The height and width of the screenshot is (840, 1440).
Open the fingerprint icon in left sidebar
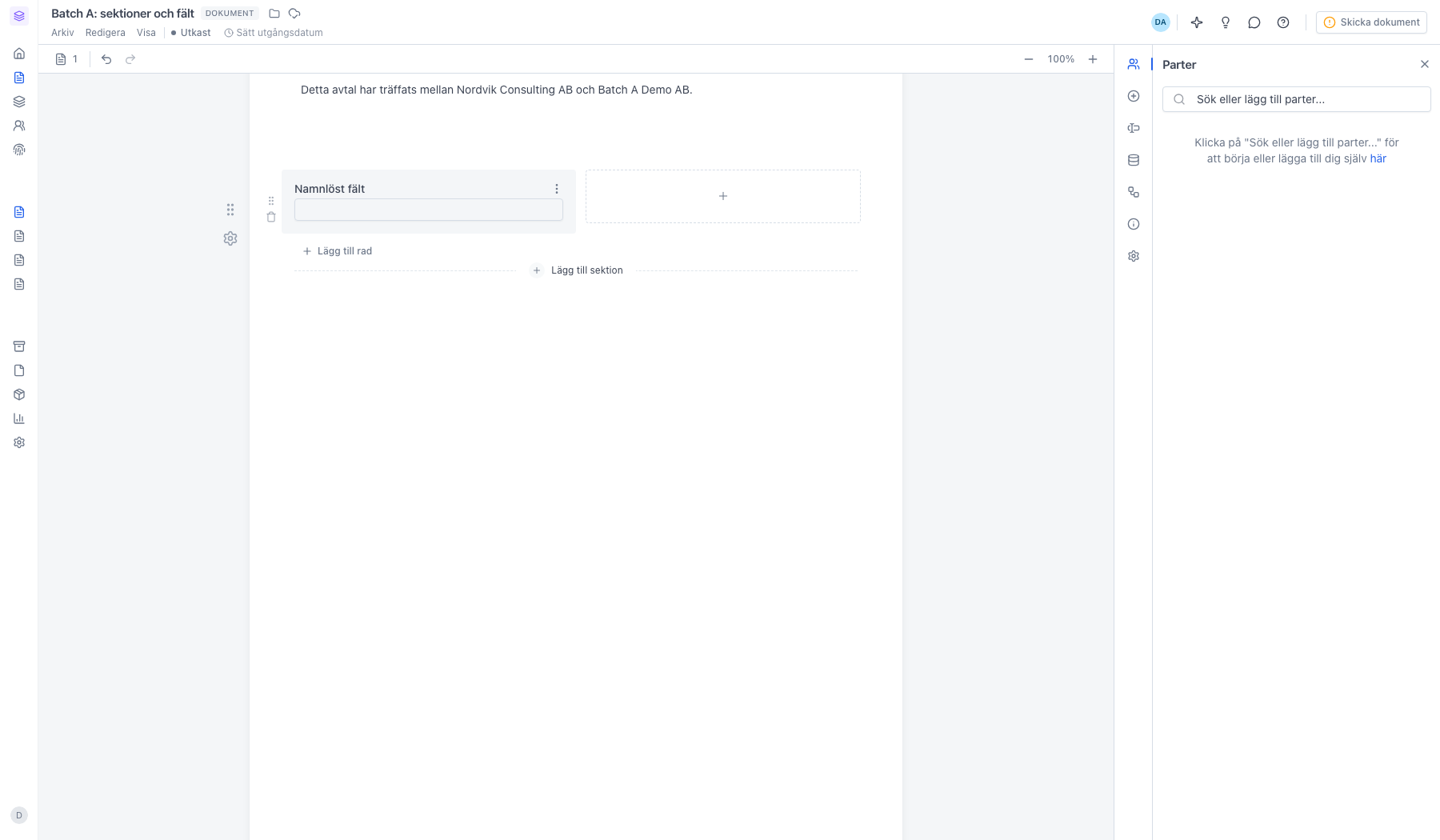pyautogui.click(x=19, y=150)
